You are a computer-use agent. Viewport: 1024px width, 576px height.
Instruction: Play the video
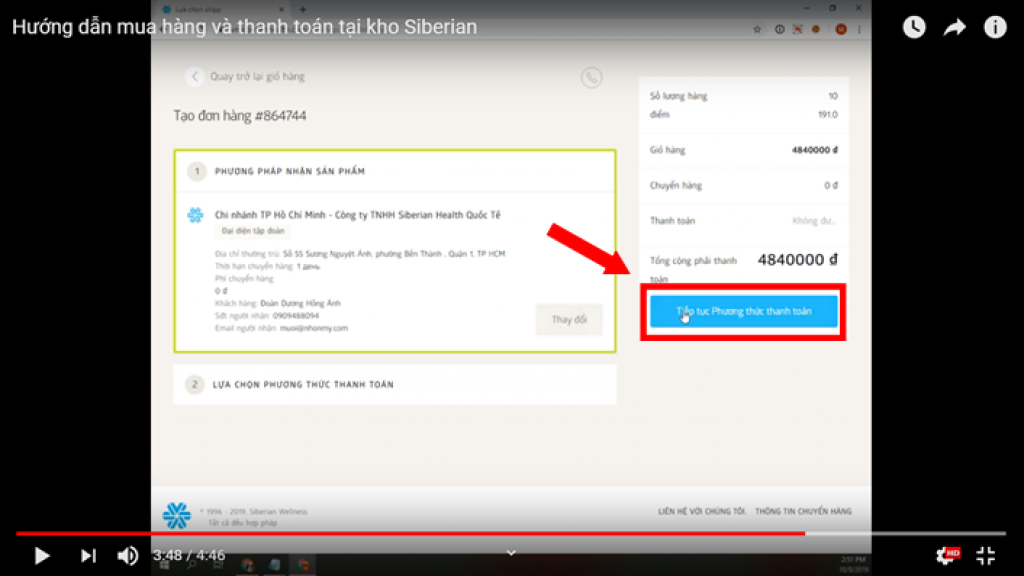click(x=42, y=555)
